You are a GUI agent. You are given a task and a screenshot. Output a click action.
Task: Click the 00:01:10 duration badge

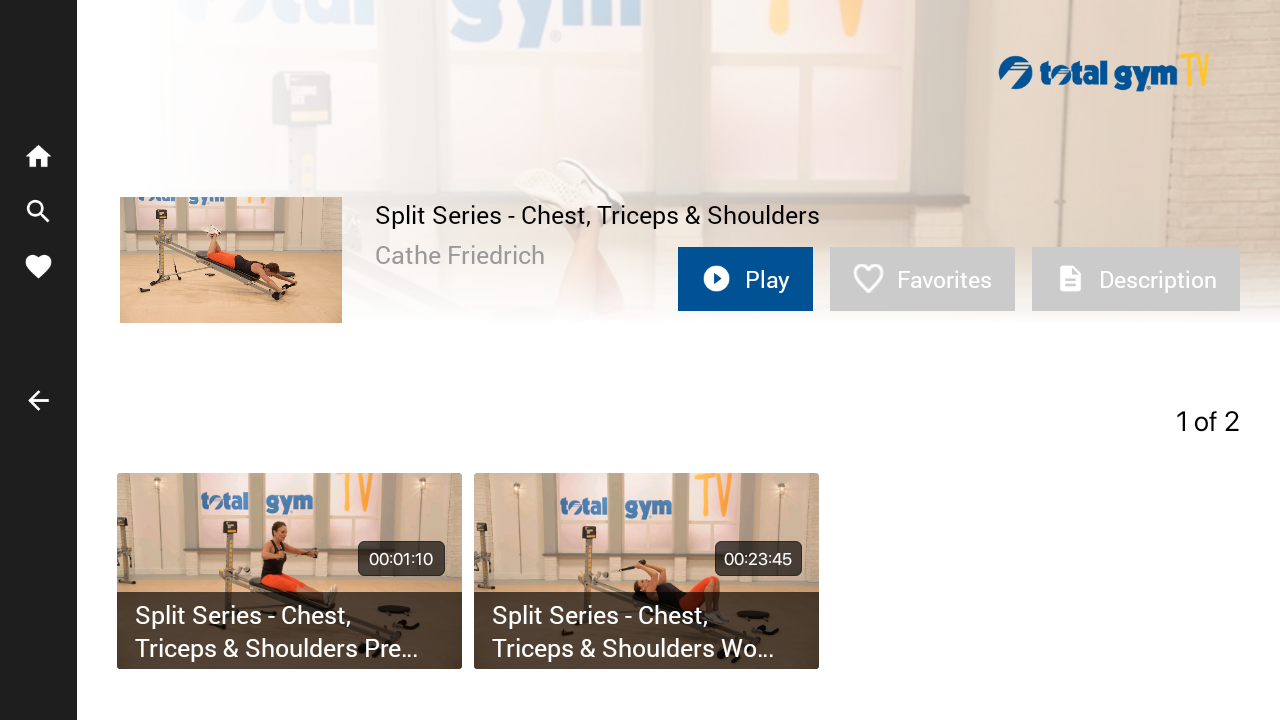pyautogui.click(x=401, y=559)
